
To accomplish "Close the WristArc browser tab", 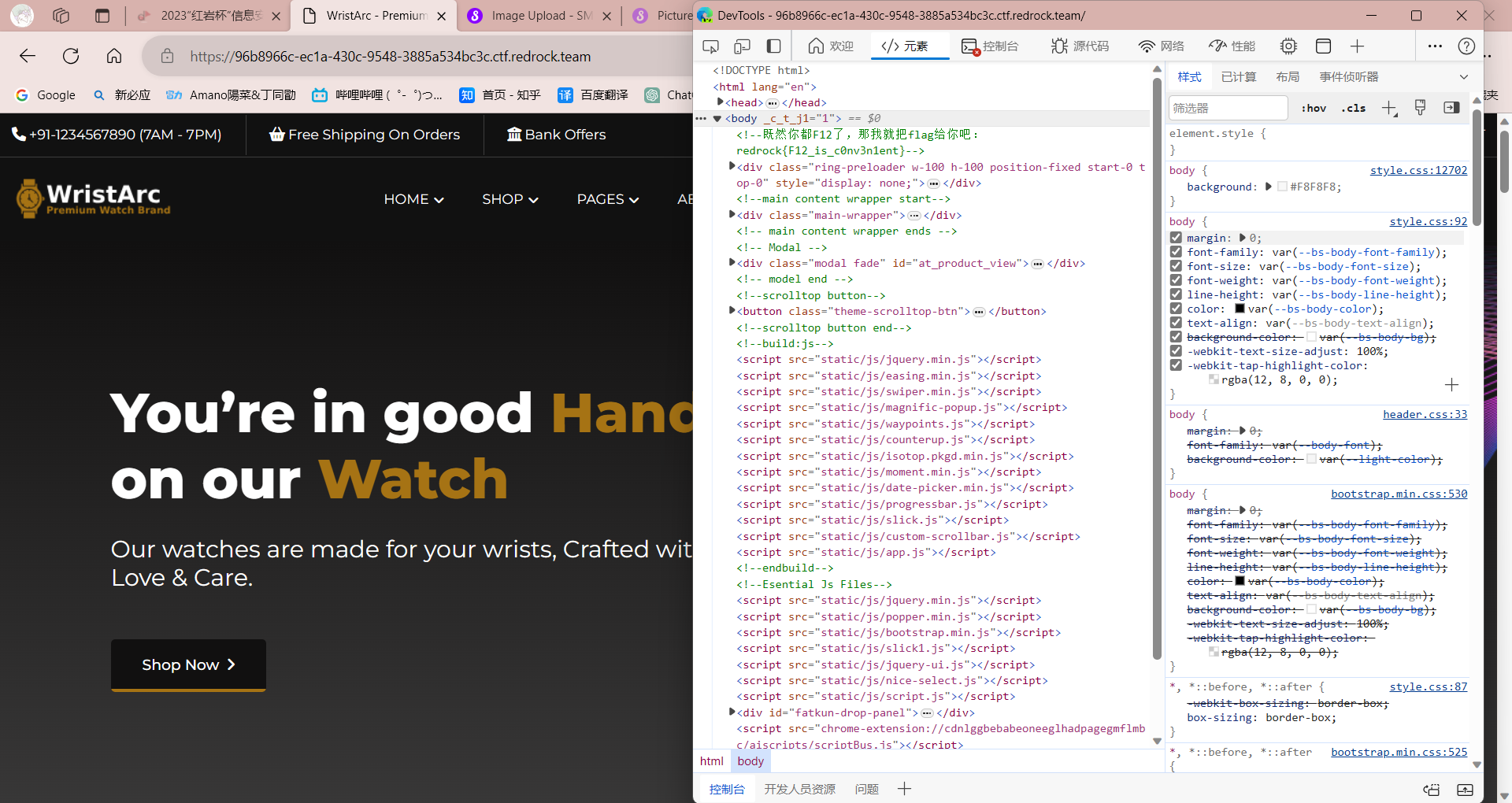I will point(442,16).
